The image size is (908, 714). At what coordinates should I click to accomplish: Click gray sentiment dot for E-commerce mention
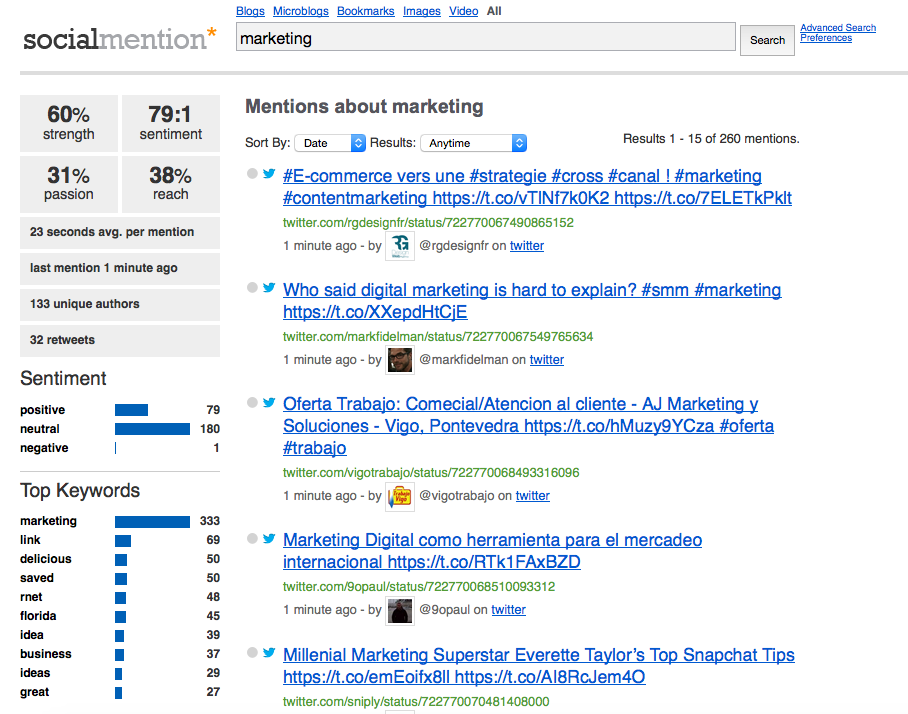pos(252,173)
